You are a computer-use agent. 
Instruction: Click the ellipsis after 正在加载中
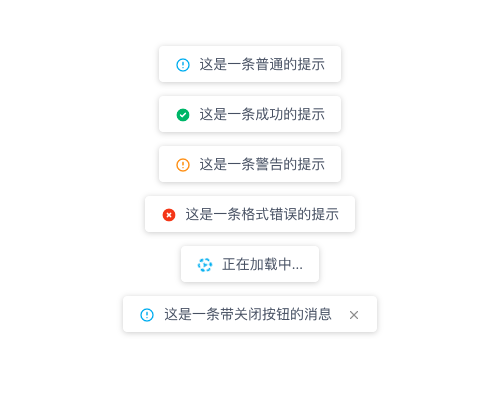click(297, 268)
